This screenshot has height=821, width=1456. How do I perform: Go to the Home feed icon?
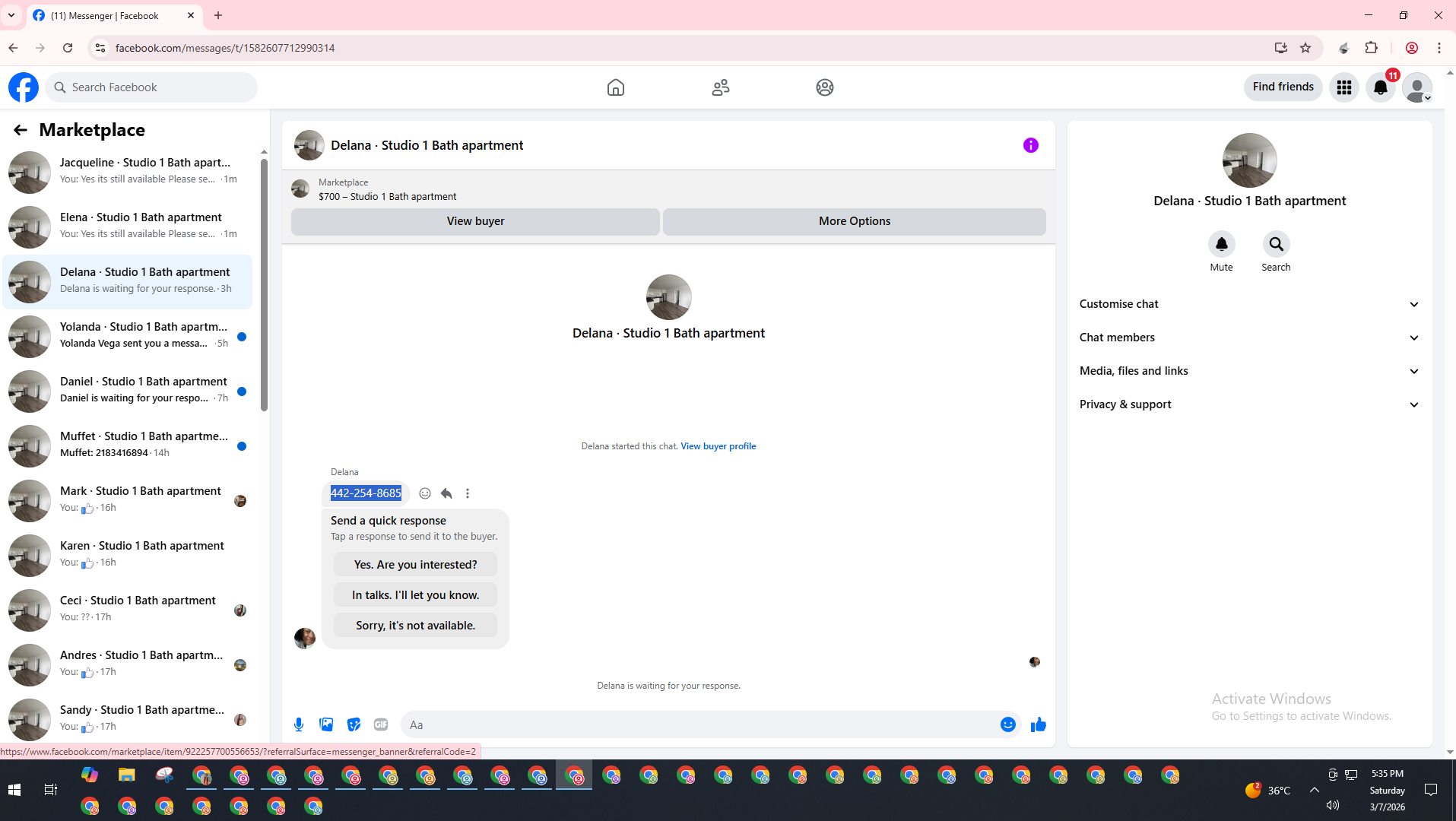point(616,87)
